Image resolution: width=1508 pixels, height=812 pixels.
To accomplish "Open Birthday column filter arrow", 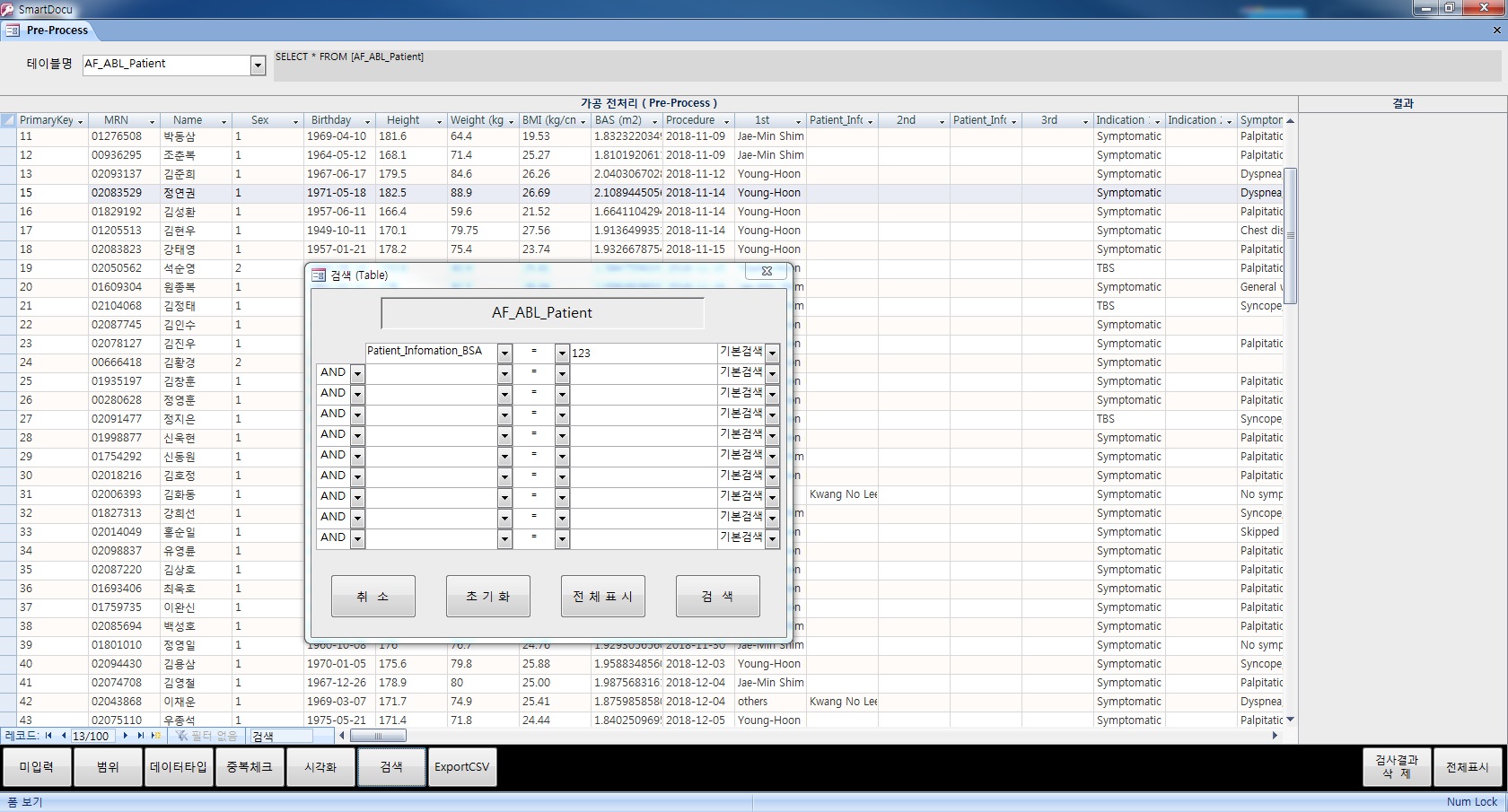I will click(x=367, y=121).
